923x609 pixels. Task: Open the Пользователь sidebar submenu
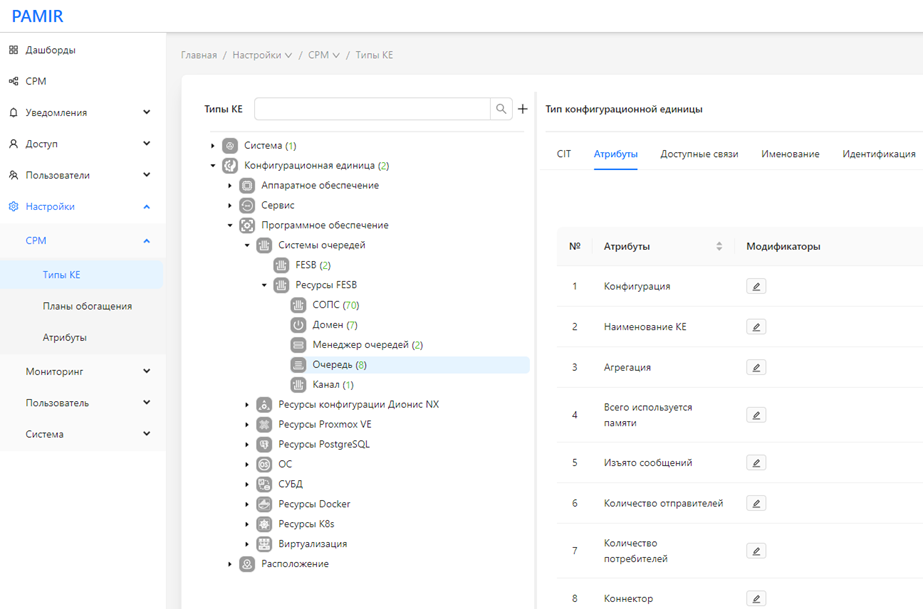click(82, 403)
